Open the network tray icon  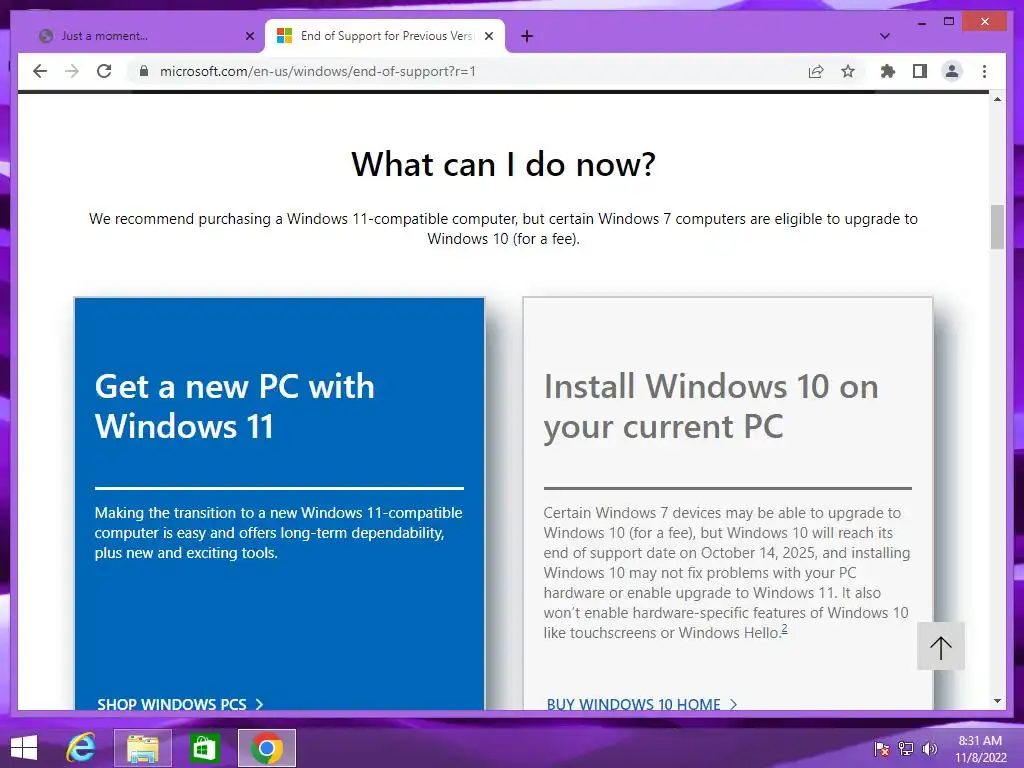[x=906, y=748]
